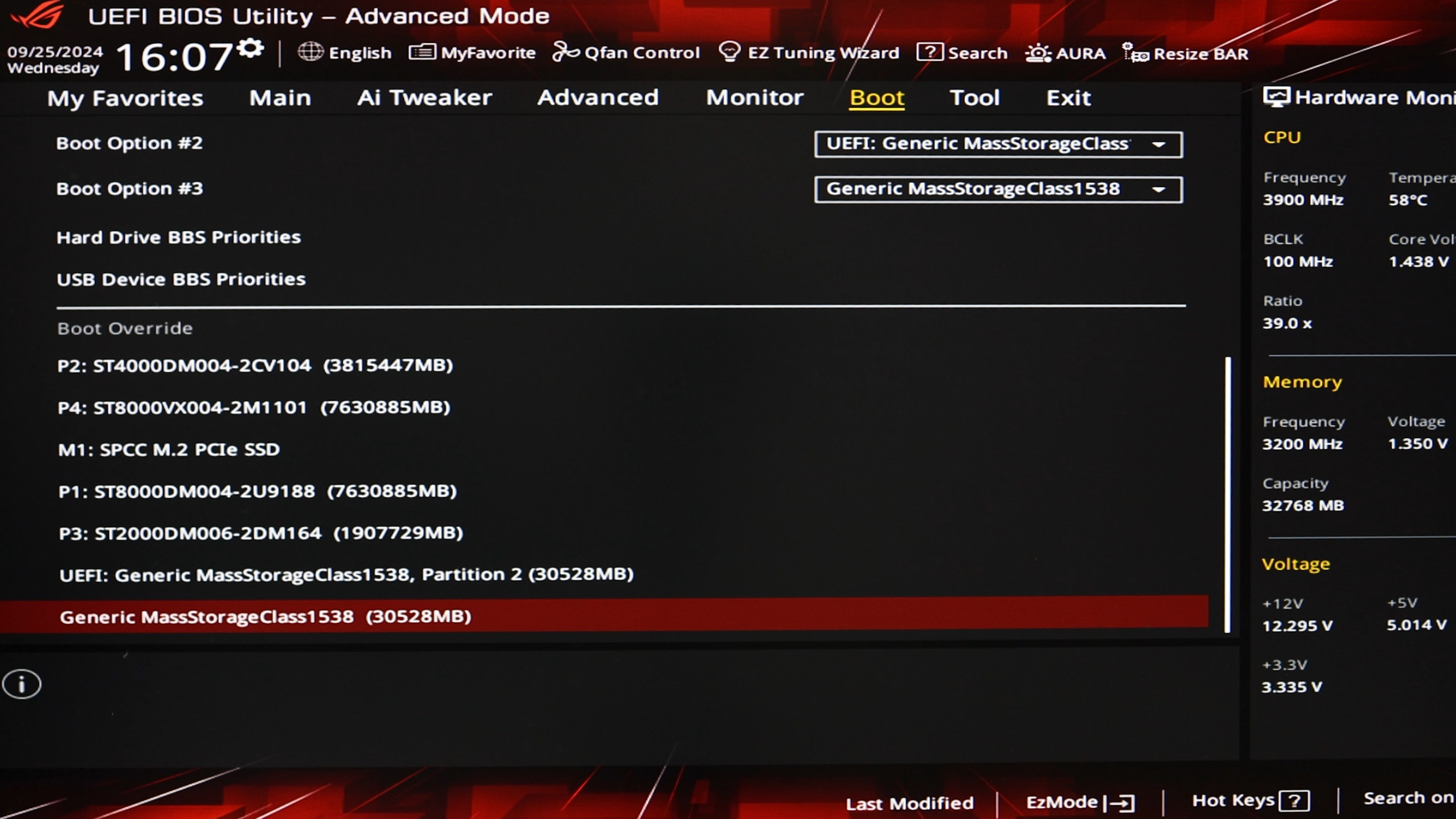The height and width of the screenshot is (819, 1456).
Task: Click English language label
Action: 360,53
